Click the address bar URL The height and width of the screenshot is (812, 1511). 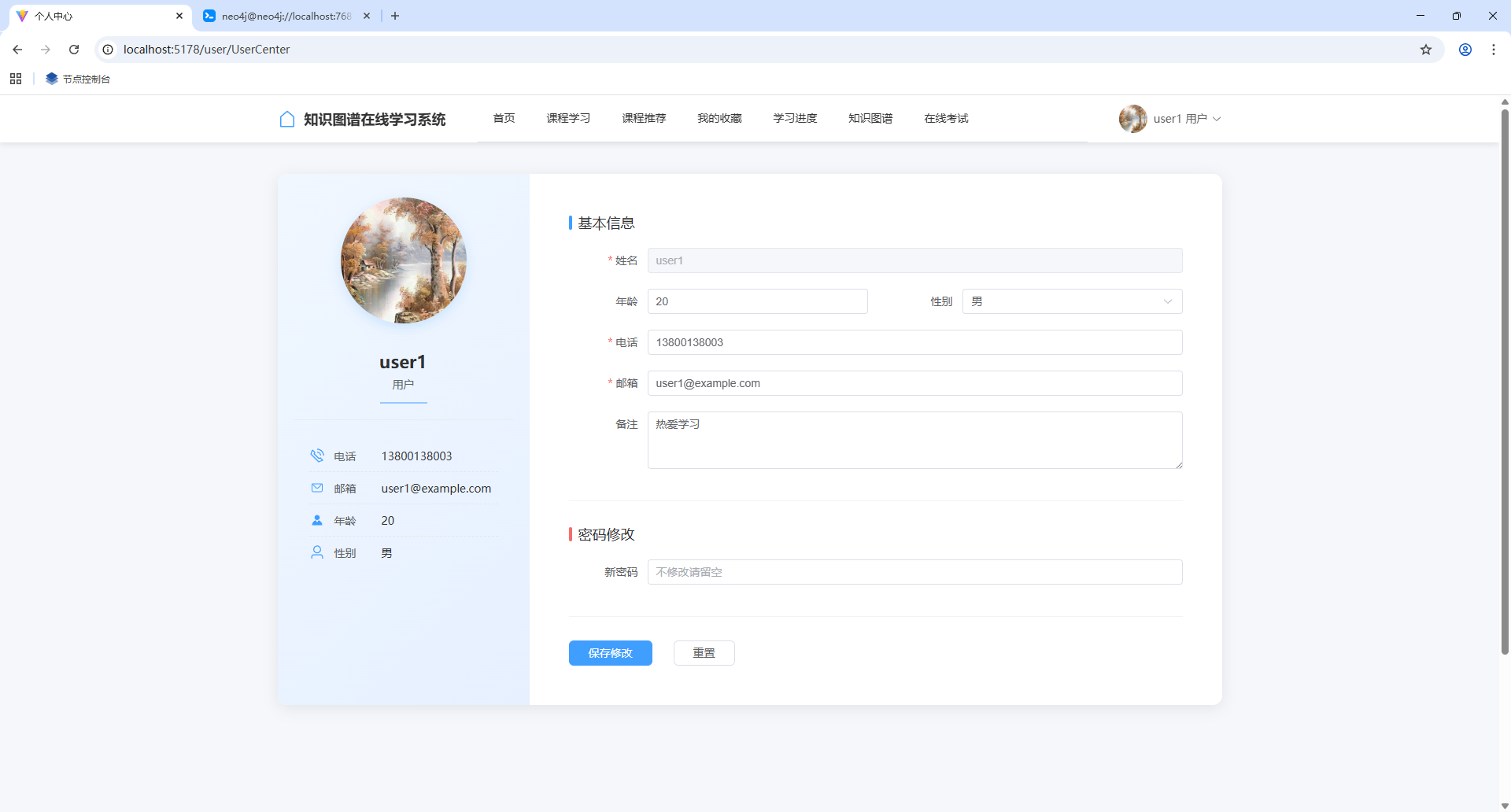click(x=207, y=50)
